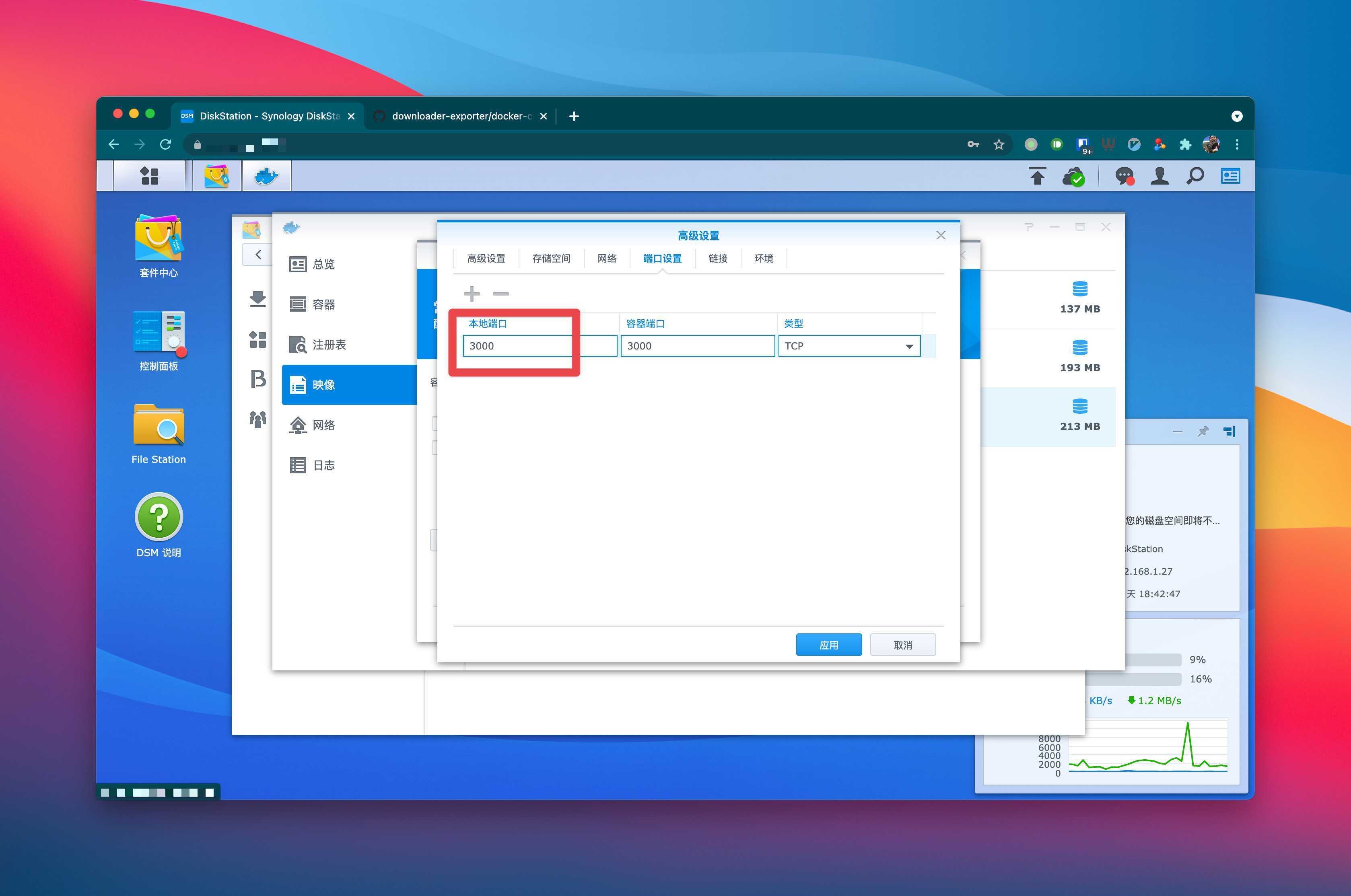Open 网络 in Docker sidebar

349,425
